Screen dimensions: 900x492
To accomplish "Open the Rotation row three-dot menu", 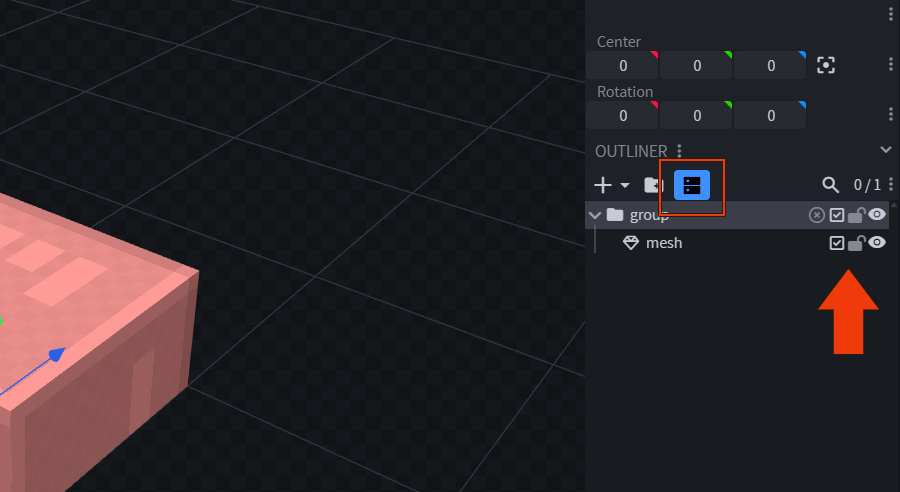I will [891, 115].
